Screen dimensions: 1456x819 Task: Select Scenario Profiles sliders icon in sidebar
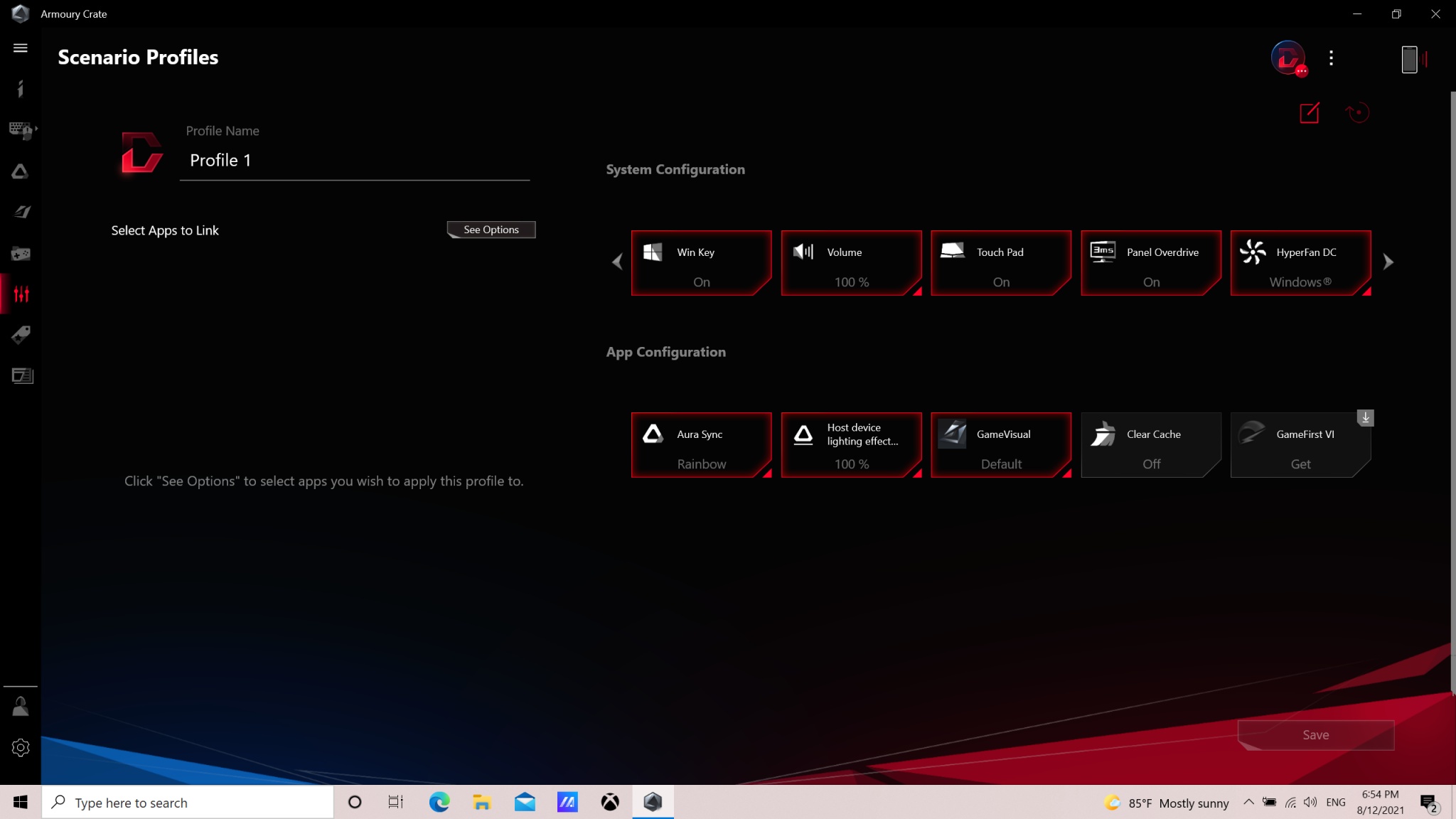[21, 294]
